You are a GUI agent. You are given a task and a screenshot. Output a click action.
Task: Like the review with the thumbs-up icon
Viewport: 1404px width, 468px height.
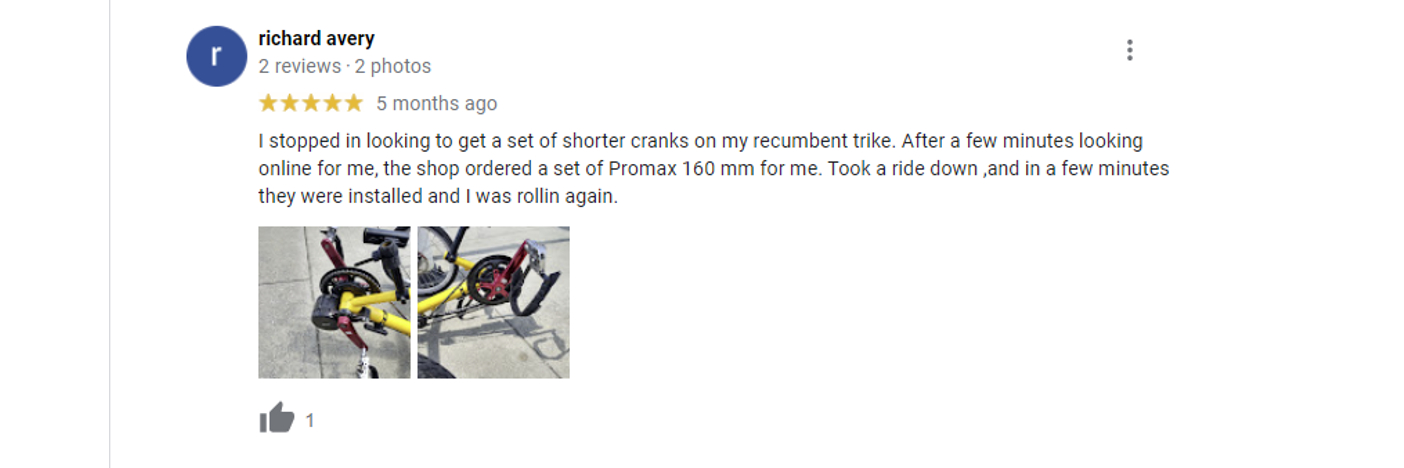277,419
